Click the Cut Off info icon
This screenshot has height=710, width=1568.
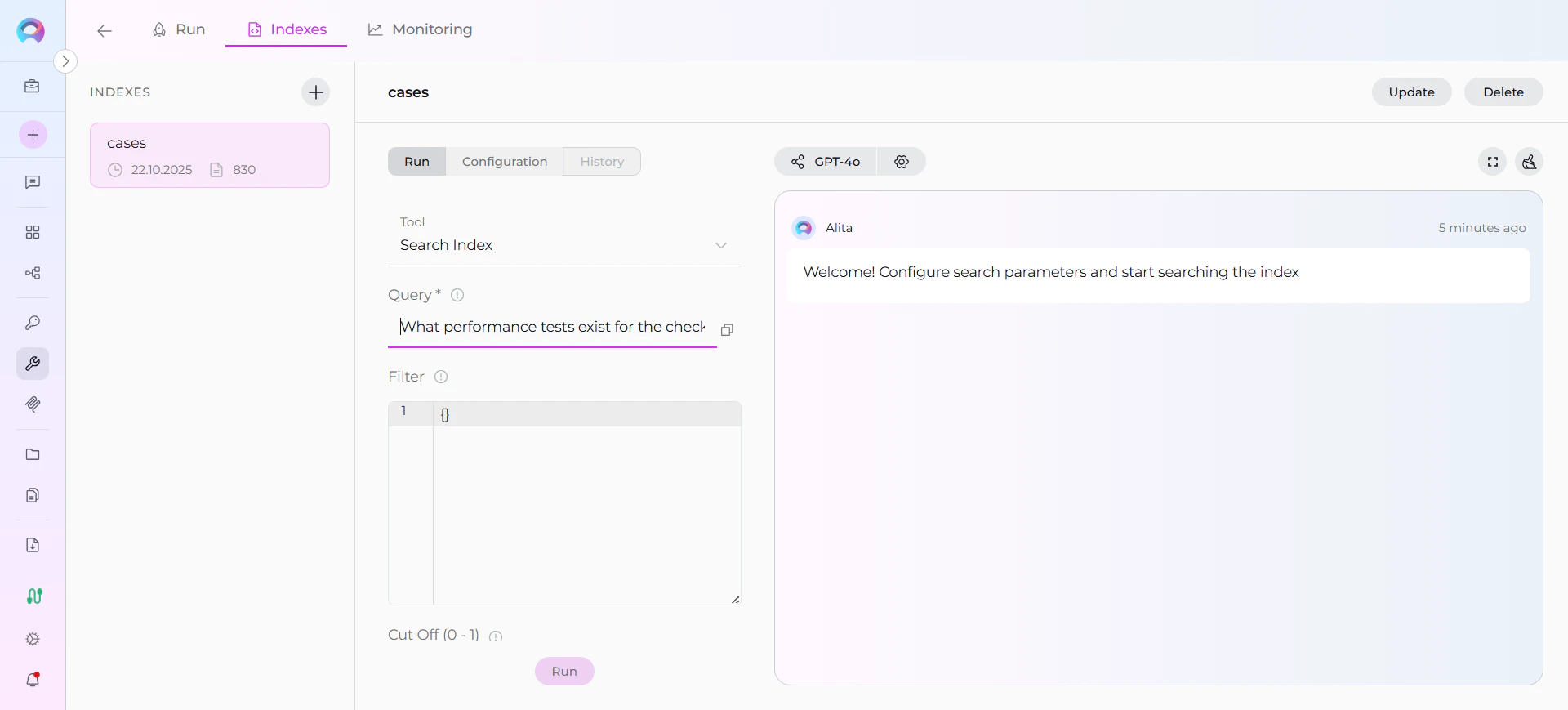click(496, 636)
